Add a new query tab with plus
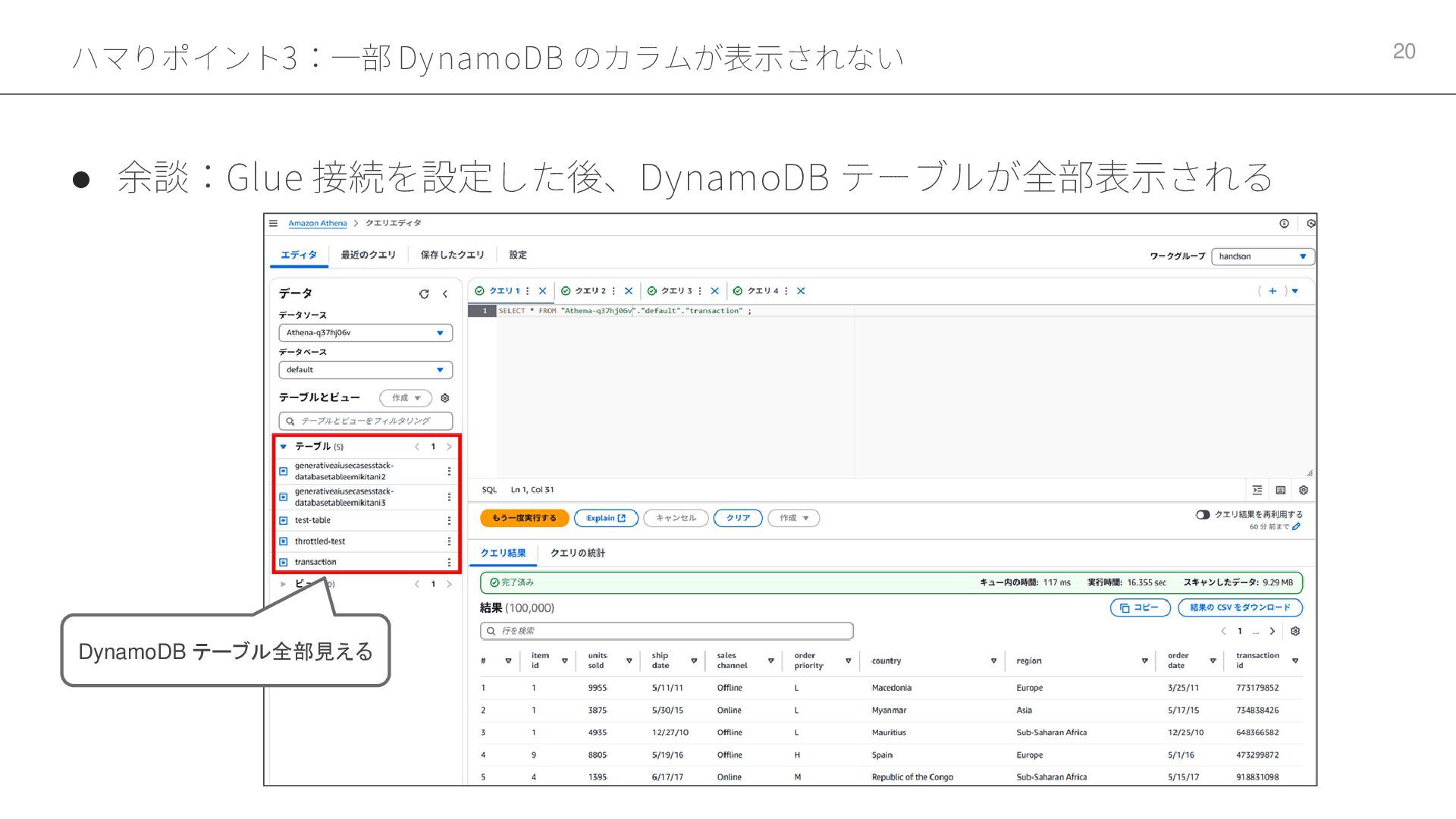 point(1272,291)
